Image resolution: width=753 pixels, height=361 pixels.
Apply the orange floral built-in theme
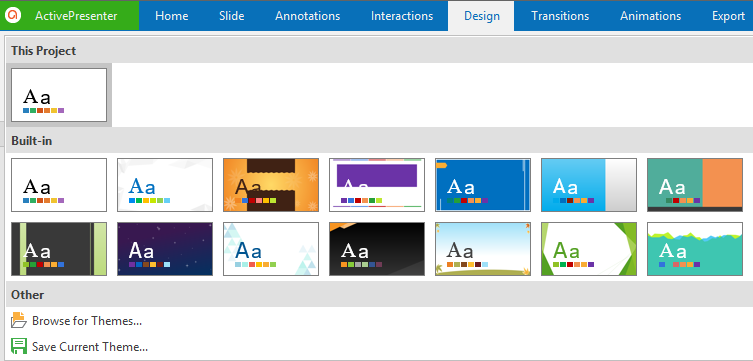click(271, 185)
